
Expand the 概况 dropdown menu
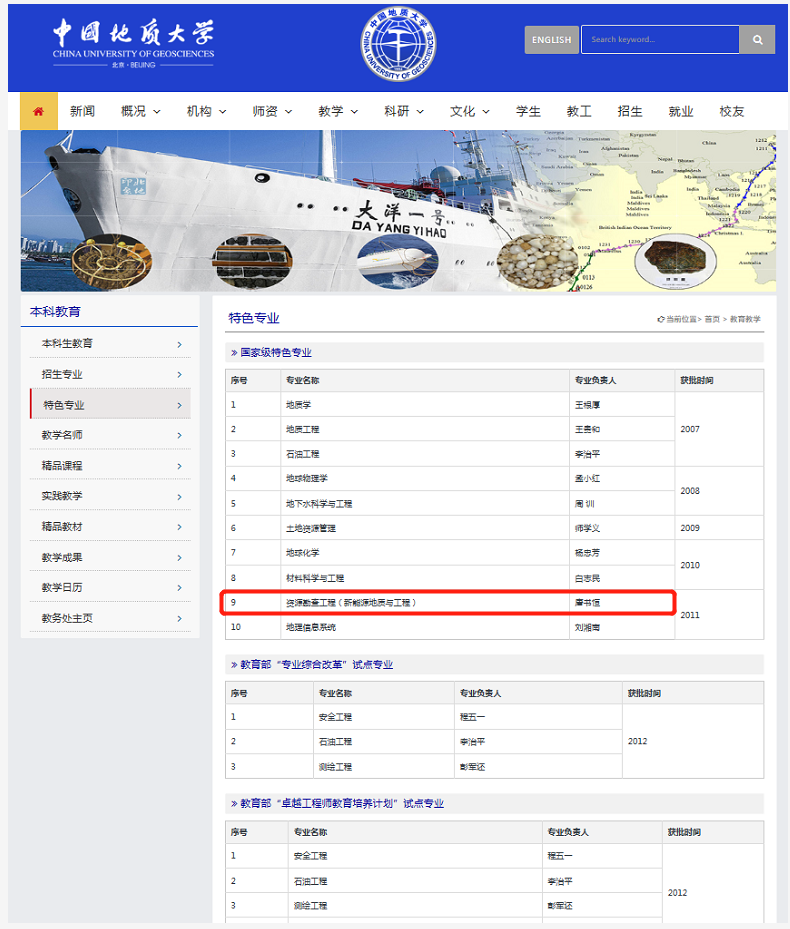tap(140, 111)
